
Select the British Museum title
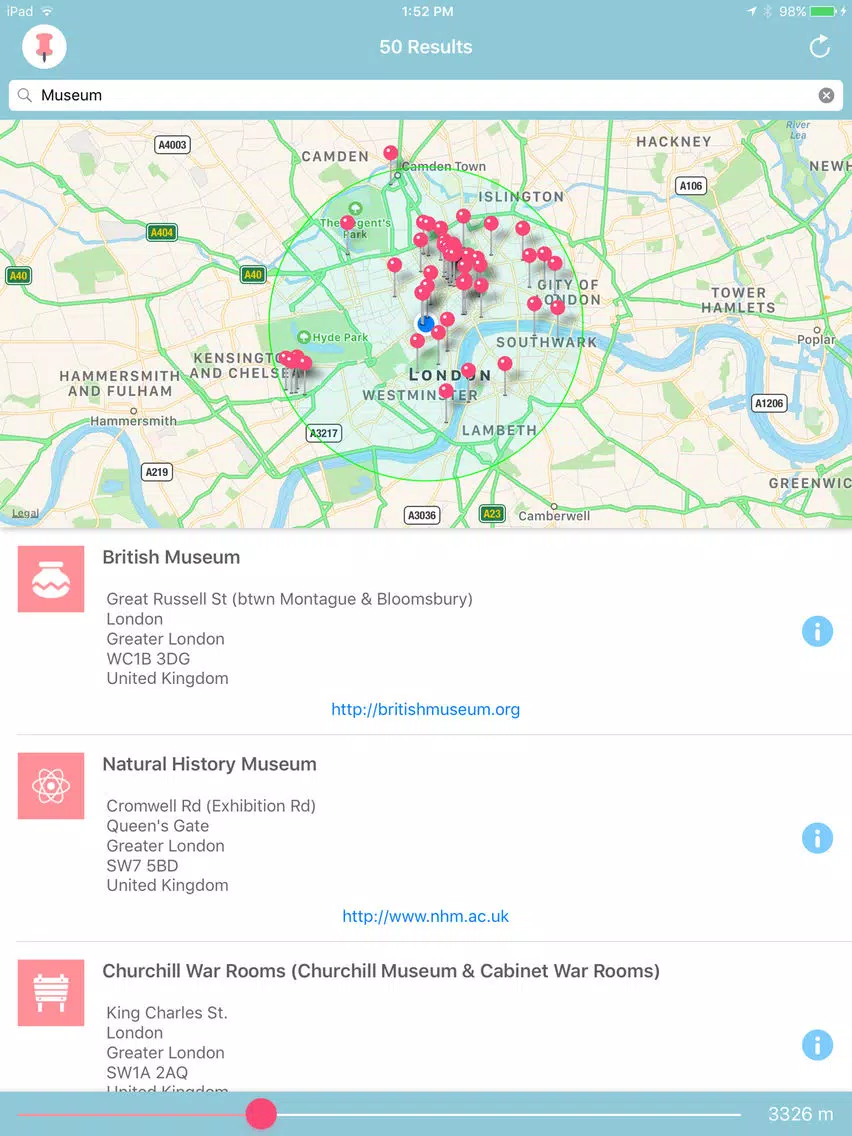tap(171, 557)
